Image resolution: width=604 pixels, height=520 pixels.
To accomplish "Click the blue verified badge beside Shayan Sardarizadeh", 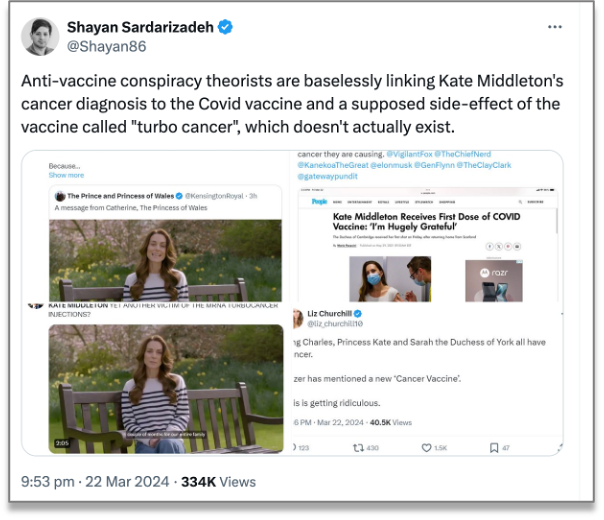I will pyautogui.click(x=225, y=27).
